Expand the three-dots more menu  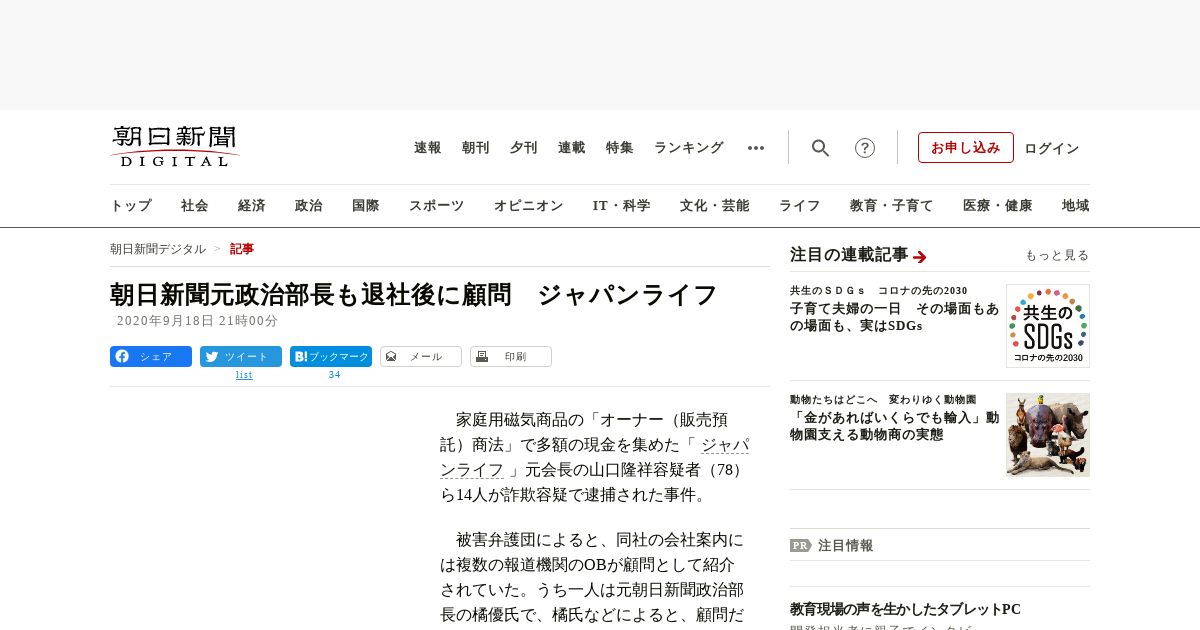coord(756,148)
